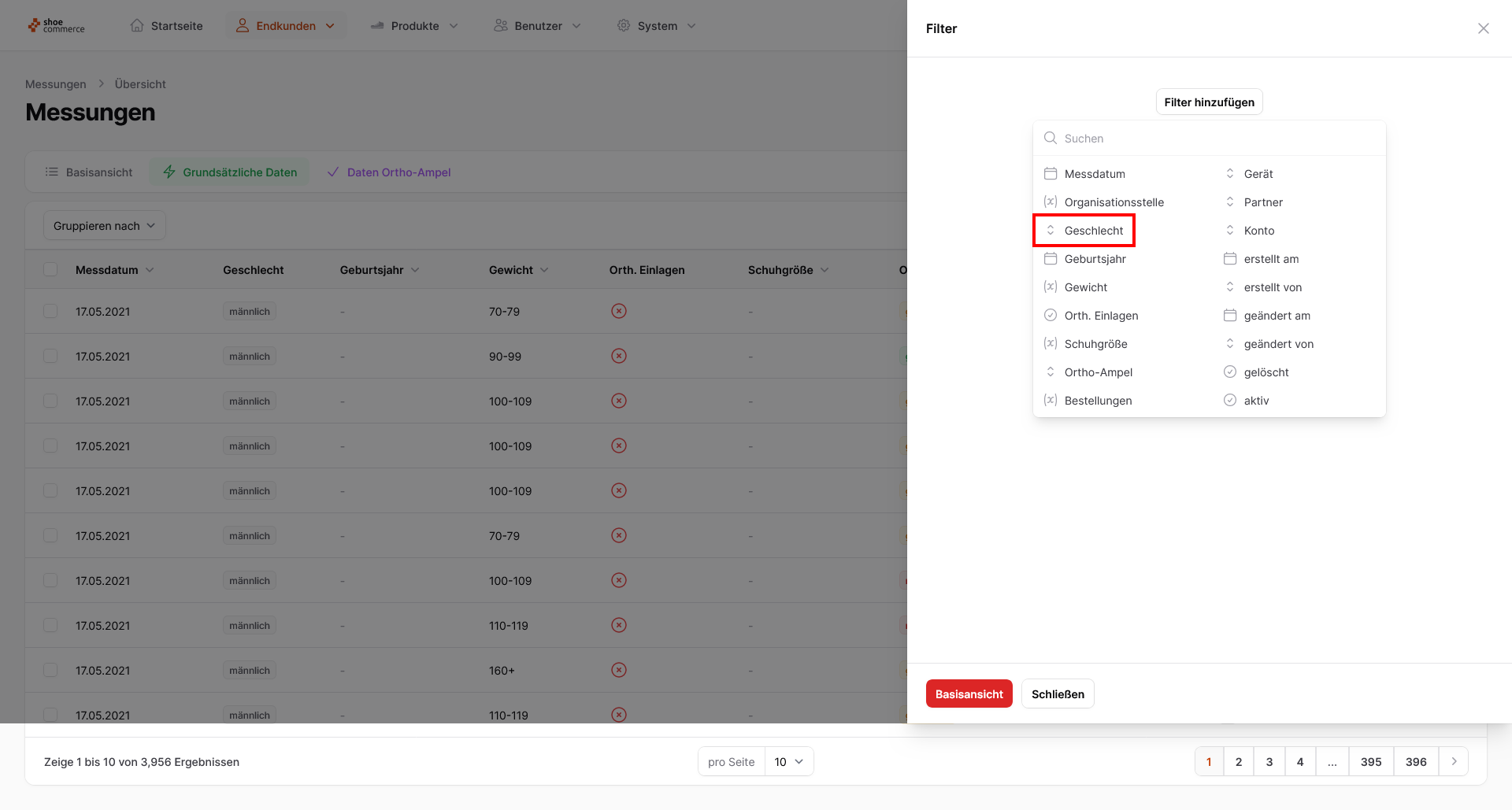
Task: Open the pro Seite count dropdown
Action: (788, 762)
